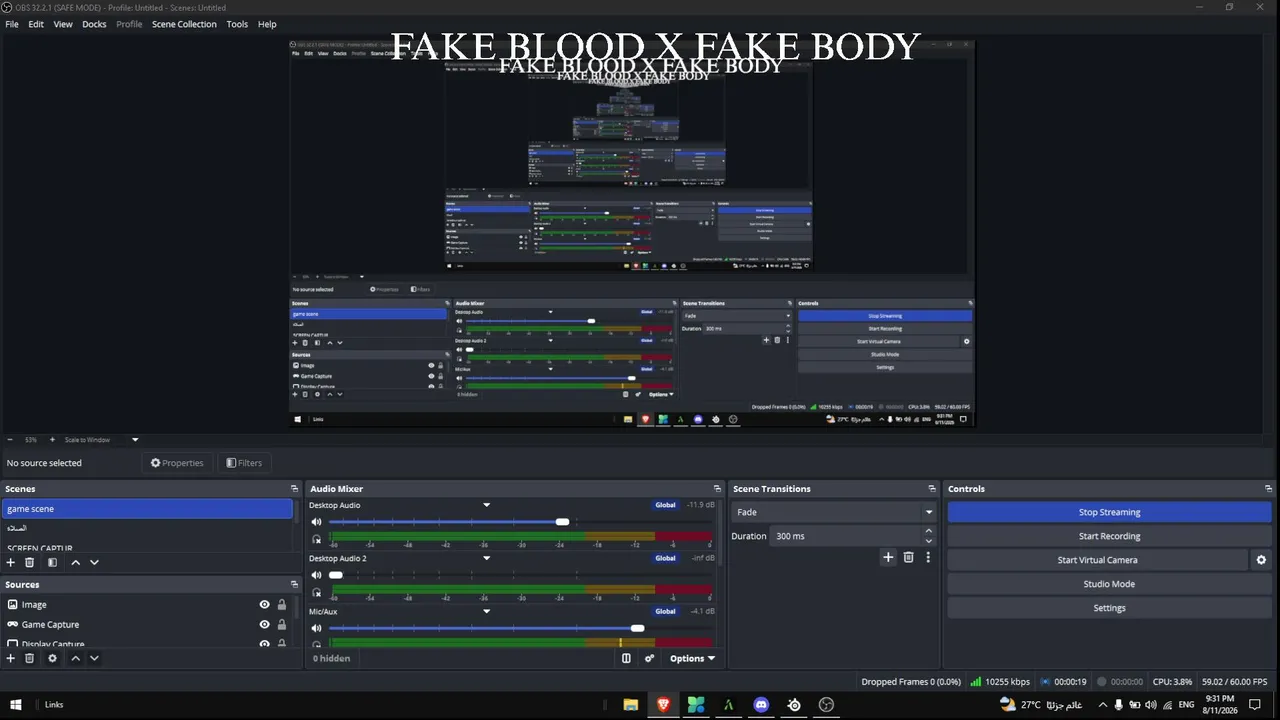The width and height of the screenshot is (1280, 720).
Task: Open advanced audio properties gears icon
Action: [x=649, y=658]
